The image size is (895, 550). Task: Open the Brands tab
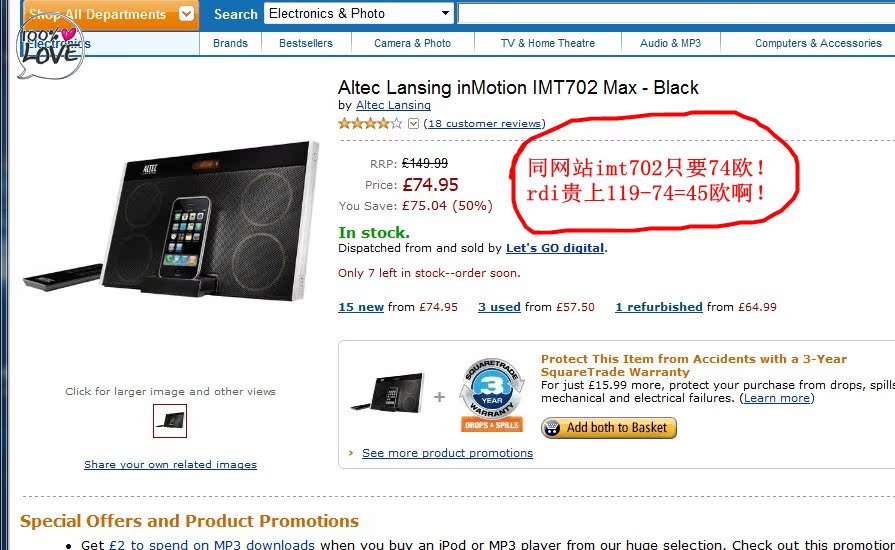click(230, 43)
